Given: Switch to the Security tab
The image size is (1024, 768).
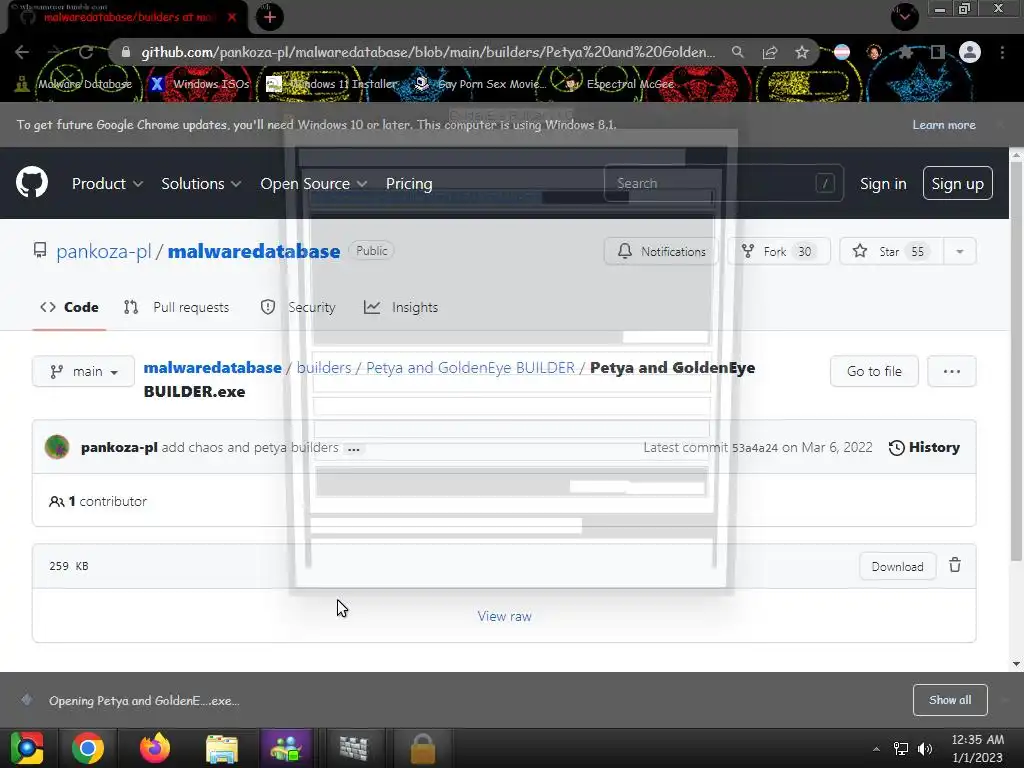Looking at the screenshot, I should [298, 308].
